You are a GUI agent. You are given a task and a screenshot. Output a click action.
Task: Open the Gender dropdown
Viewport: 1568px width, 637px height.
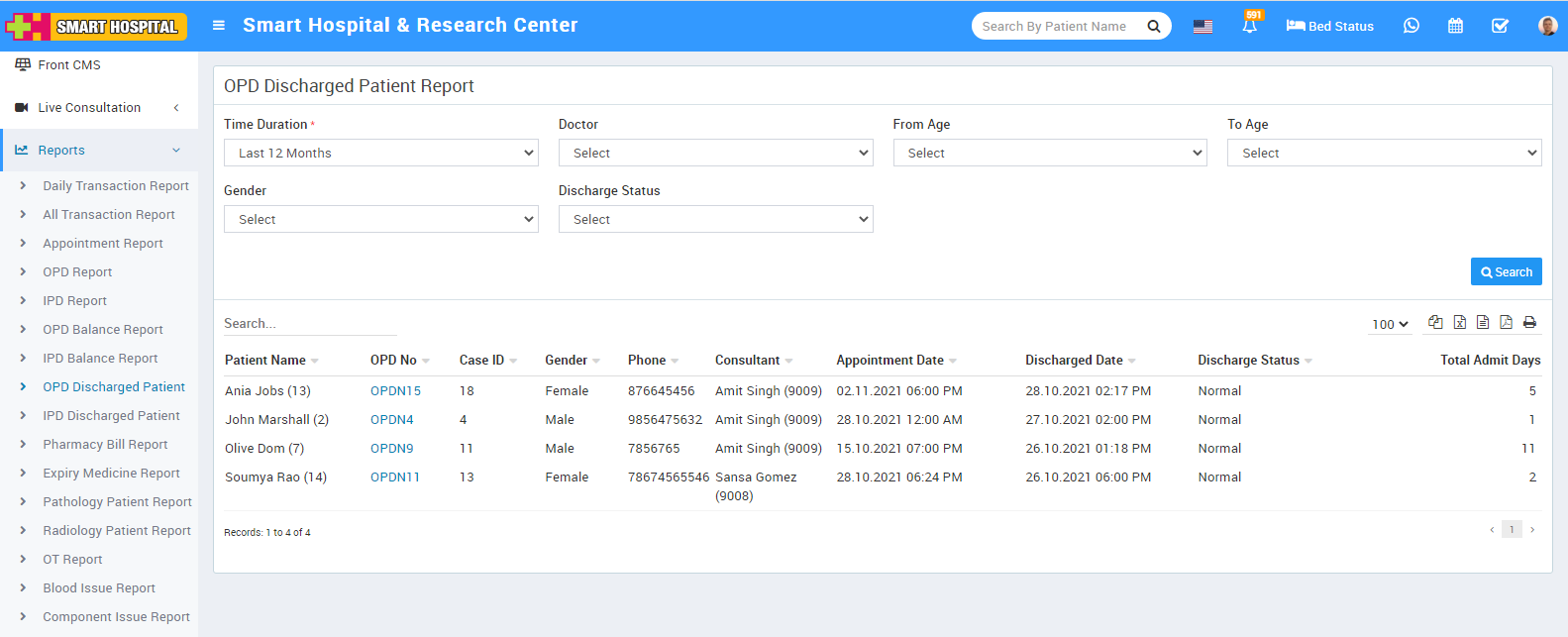click(381, 219)
